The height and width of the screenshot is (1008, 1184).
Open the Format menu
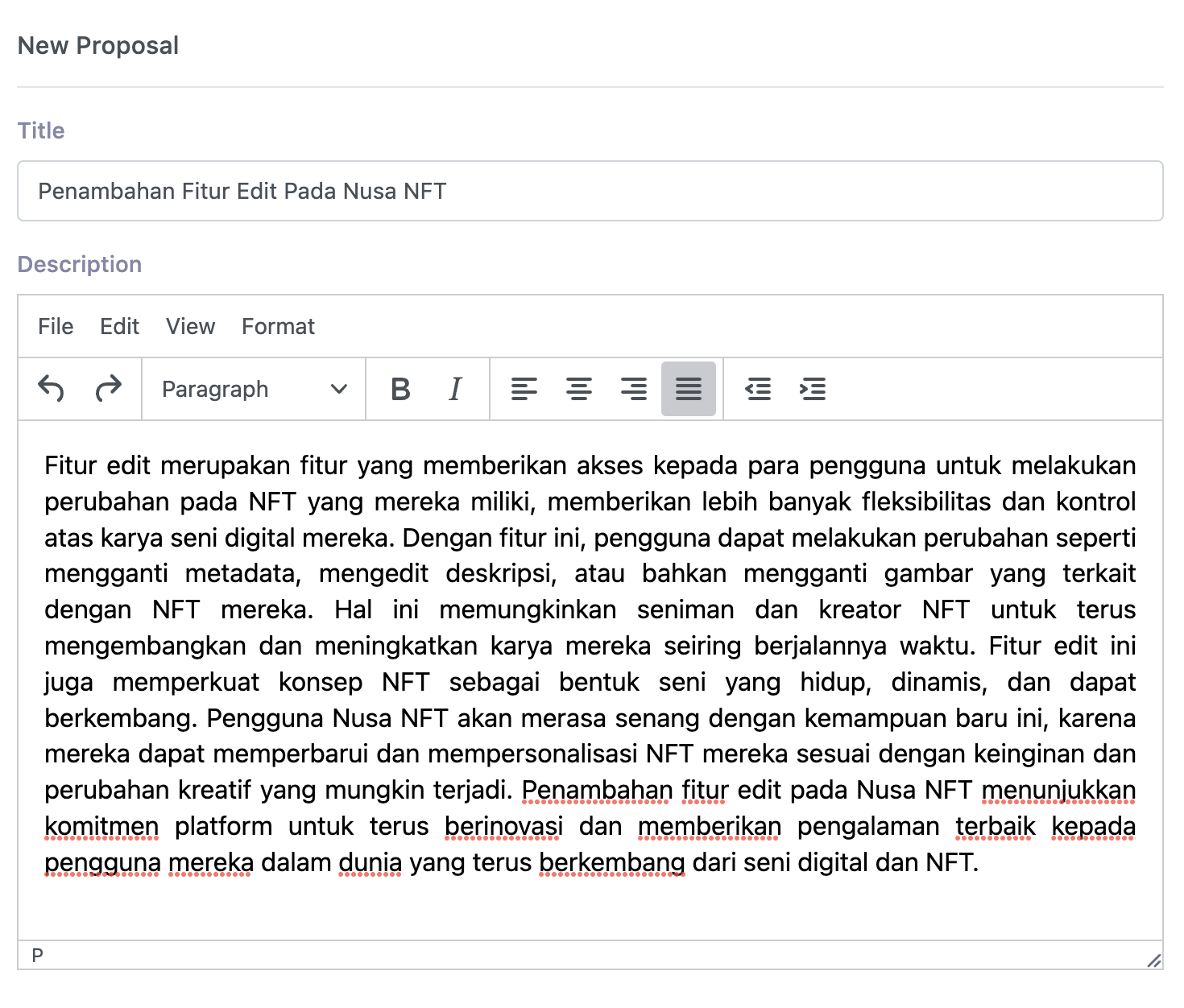(x=278, y=326)
